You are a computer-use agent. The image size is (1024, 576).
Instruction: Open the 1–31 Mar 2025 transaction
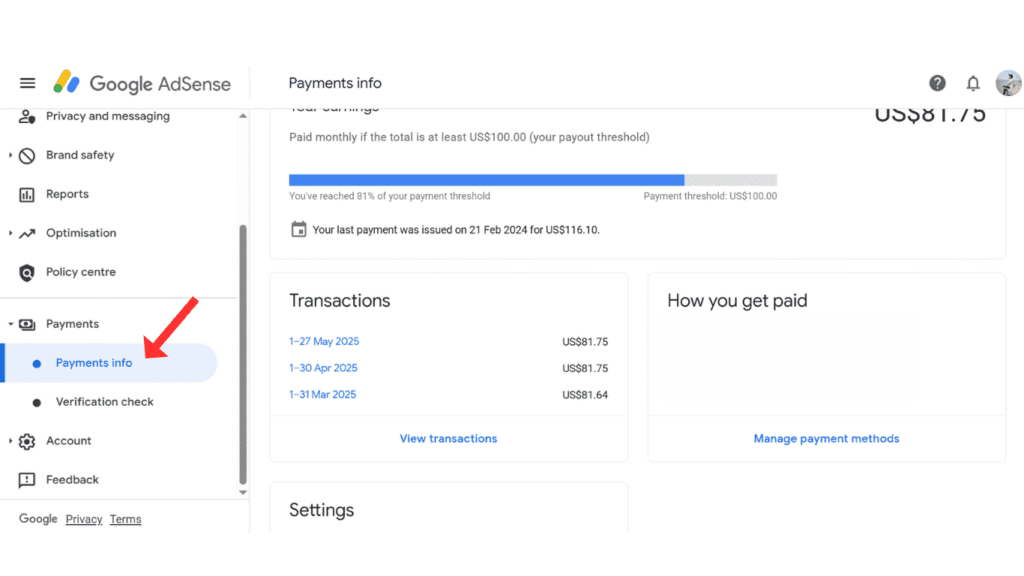click(323, 394)
